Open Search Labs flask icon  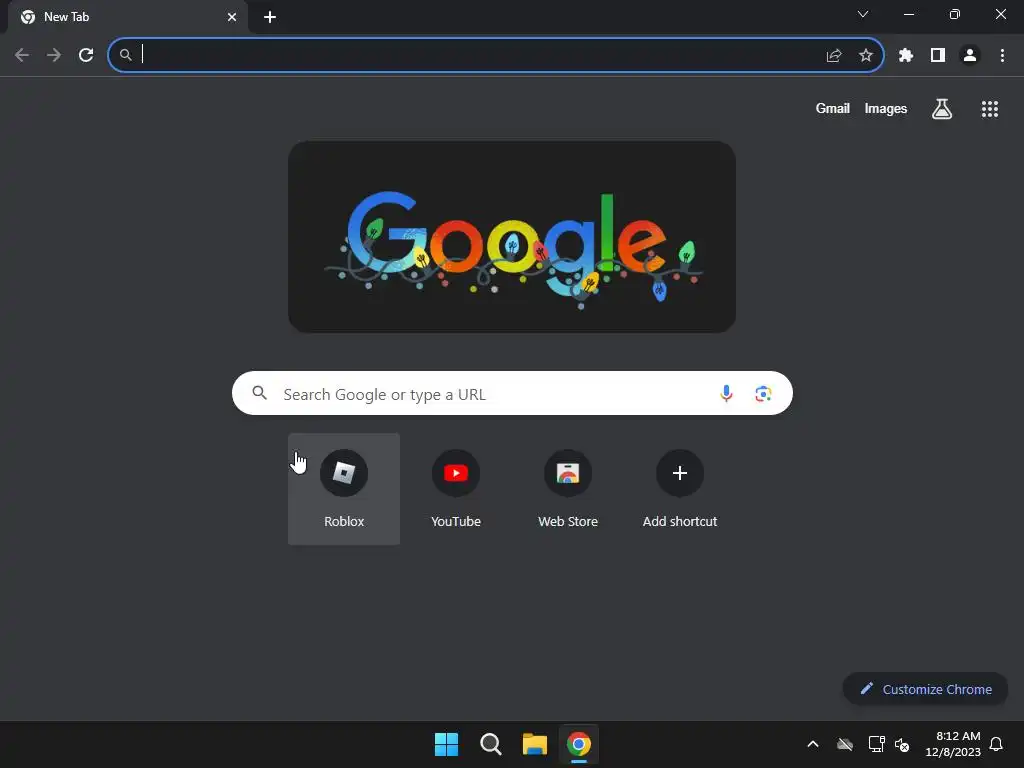point(941,109)
